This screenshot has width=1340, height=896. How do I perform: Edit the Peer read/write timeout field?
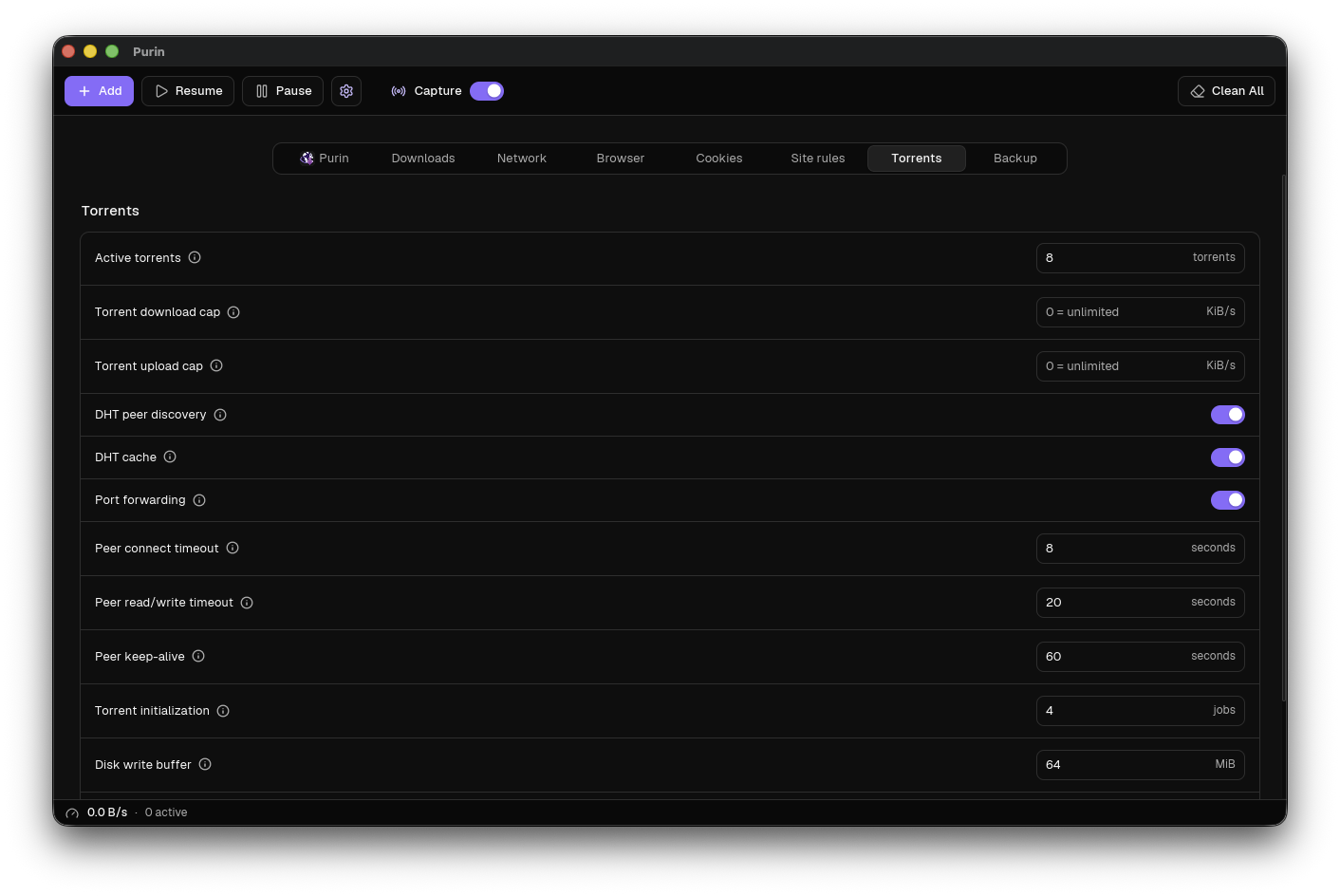pos(1141,603)
